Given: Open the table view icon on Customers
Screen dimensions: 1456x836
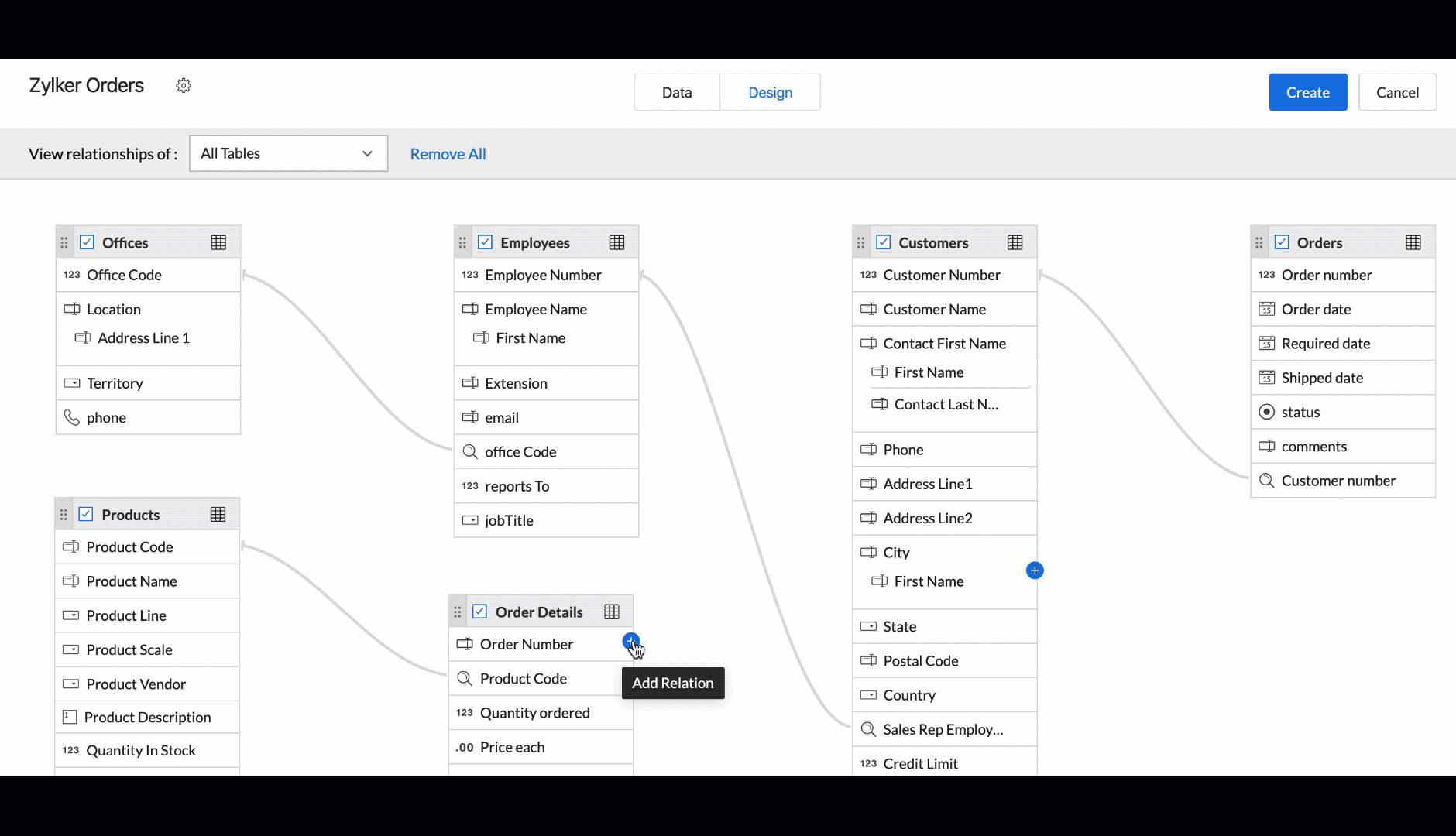Looking at the screenshot, I should [1015, 243].
